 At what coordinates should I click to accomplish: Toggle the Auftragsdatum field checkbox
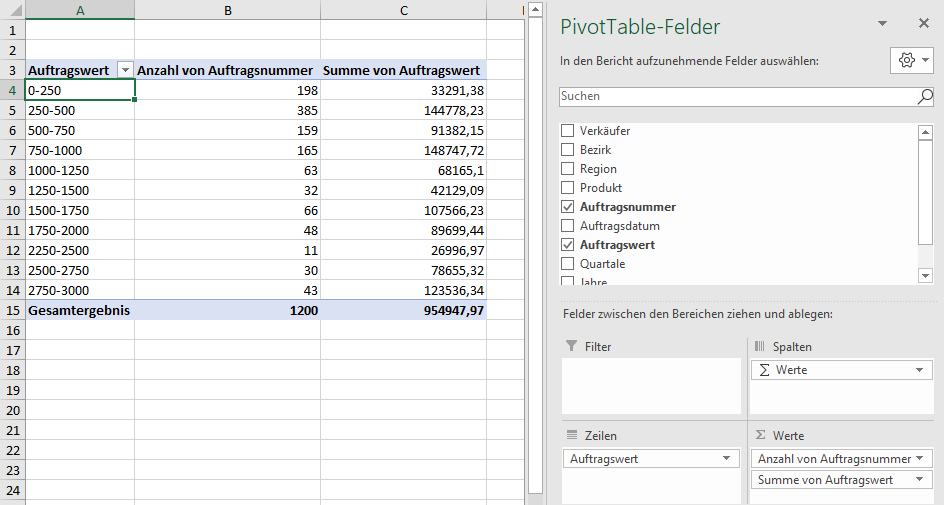(568, 226)
